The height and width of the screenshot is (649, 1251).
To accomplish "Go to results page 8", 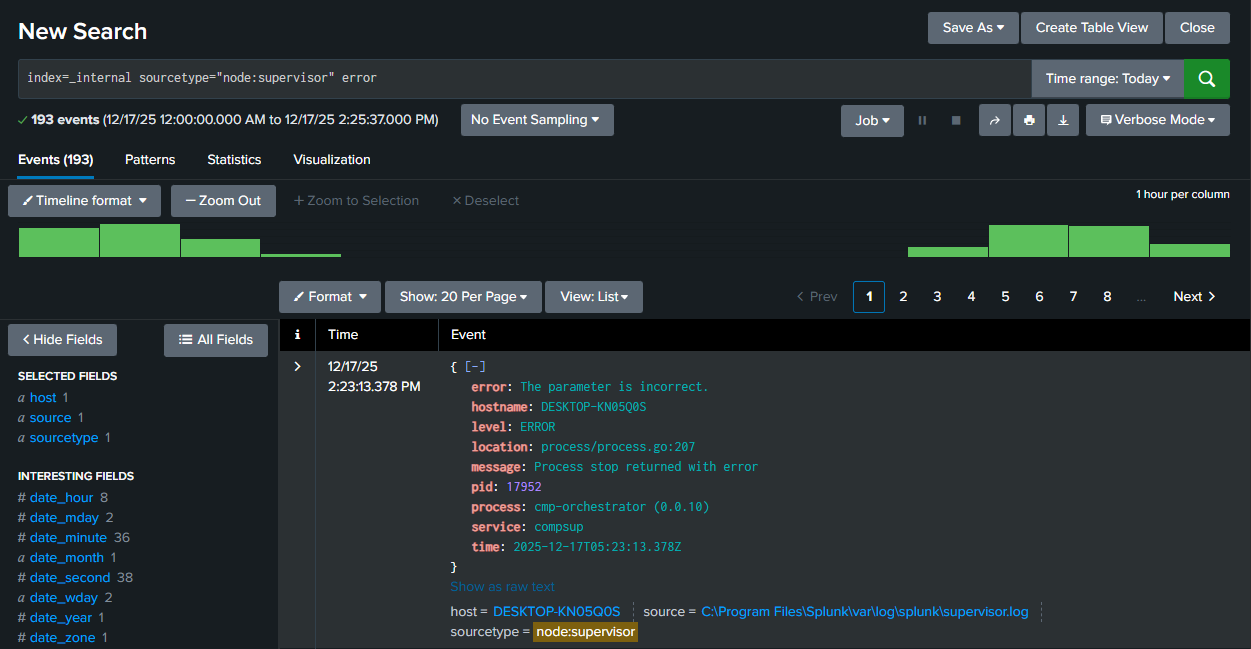I will [x=1107, y=297].
